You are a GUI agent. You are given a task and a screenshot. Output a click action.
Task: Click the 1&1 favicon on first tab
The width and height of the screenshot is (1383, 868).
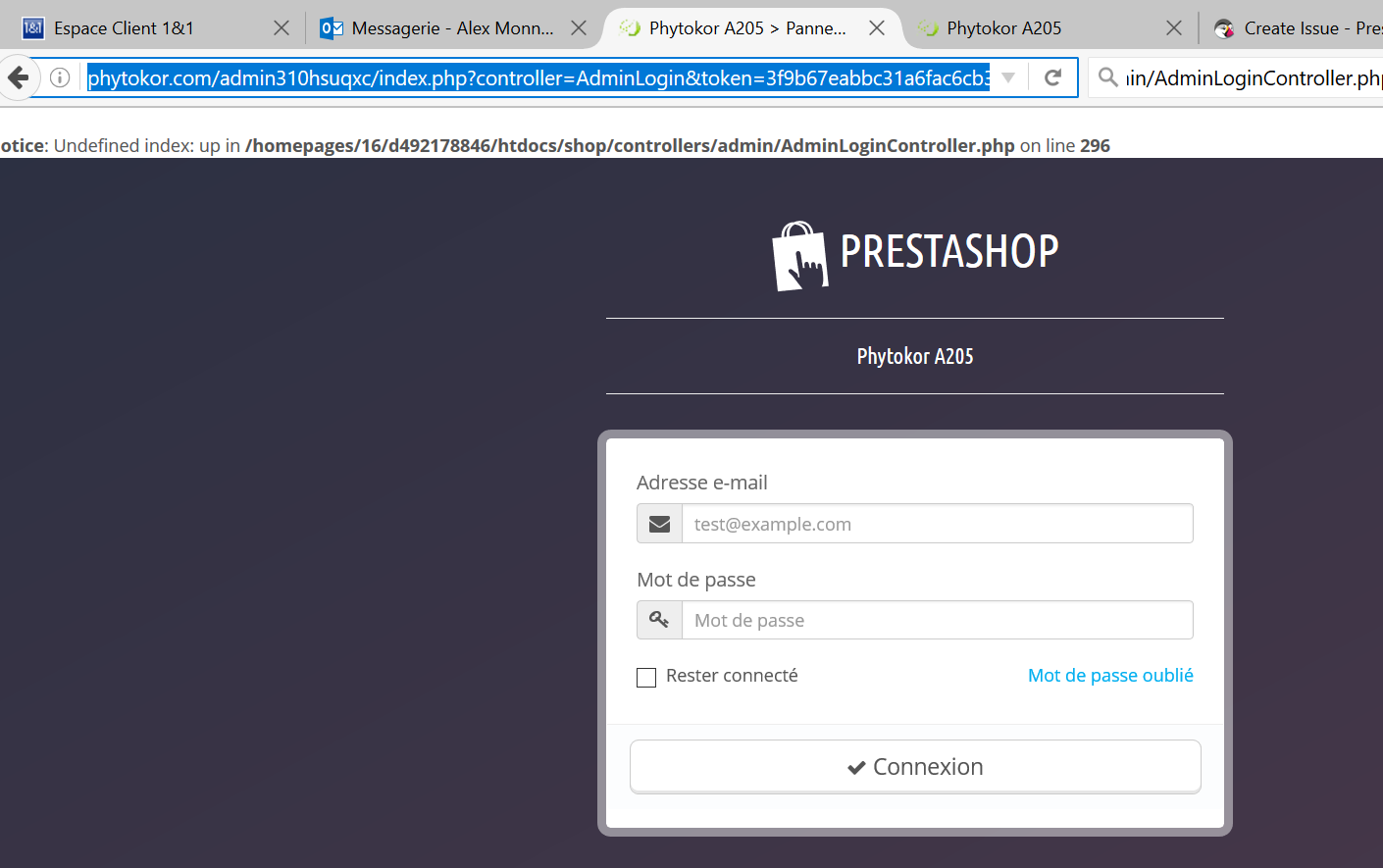33,28
